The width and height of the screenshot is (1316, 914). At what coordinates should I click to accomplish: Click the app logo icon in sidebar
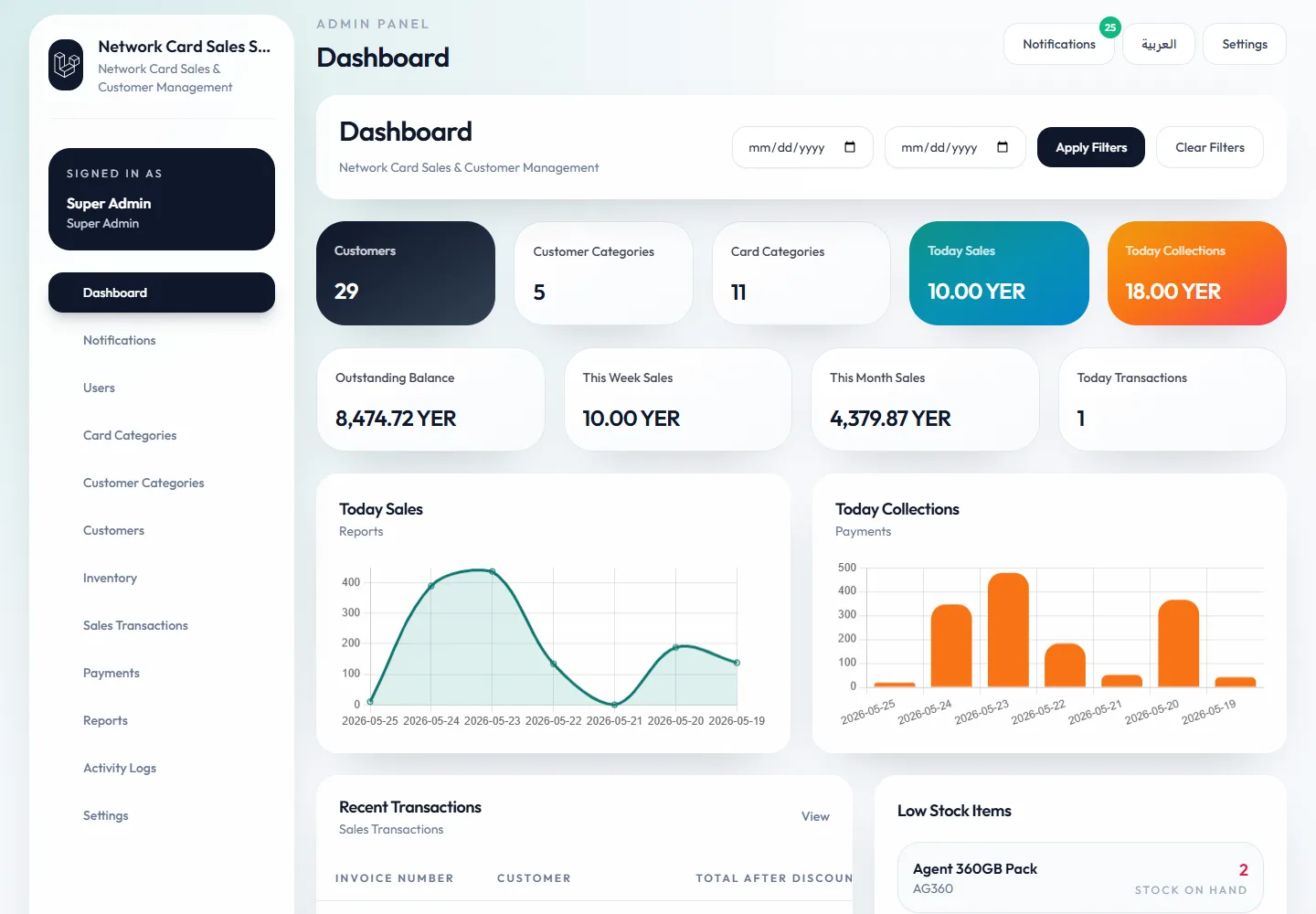[x=66, y=65]
